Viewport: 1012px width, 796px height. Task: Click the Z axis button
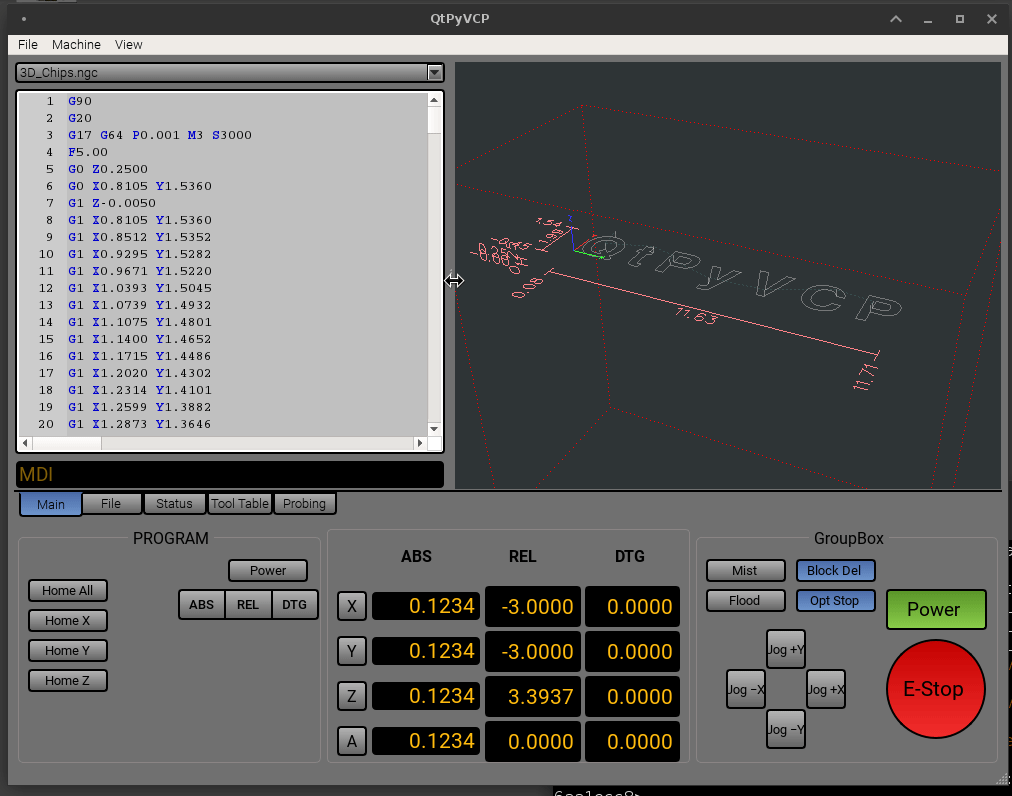[352, 696]
